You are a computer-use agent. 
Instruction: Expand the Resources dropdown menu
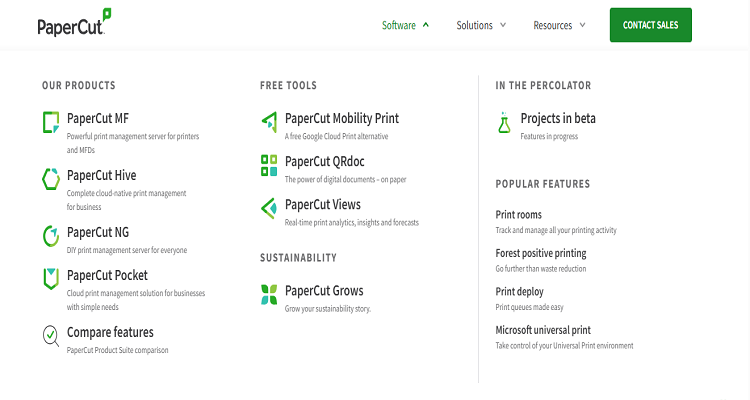click(x=559, y=25)
